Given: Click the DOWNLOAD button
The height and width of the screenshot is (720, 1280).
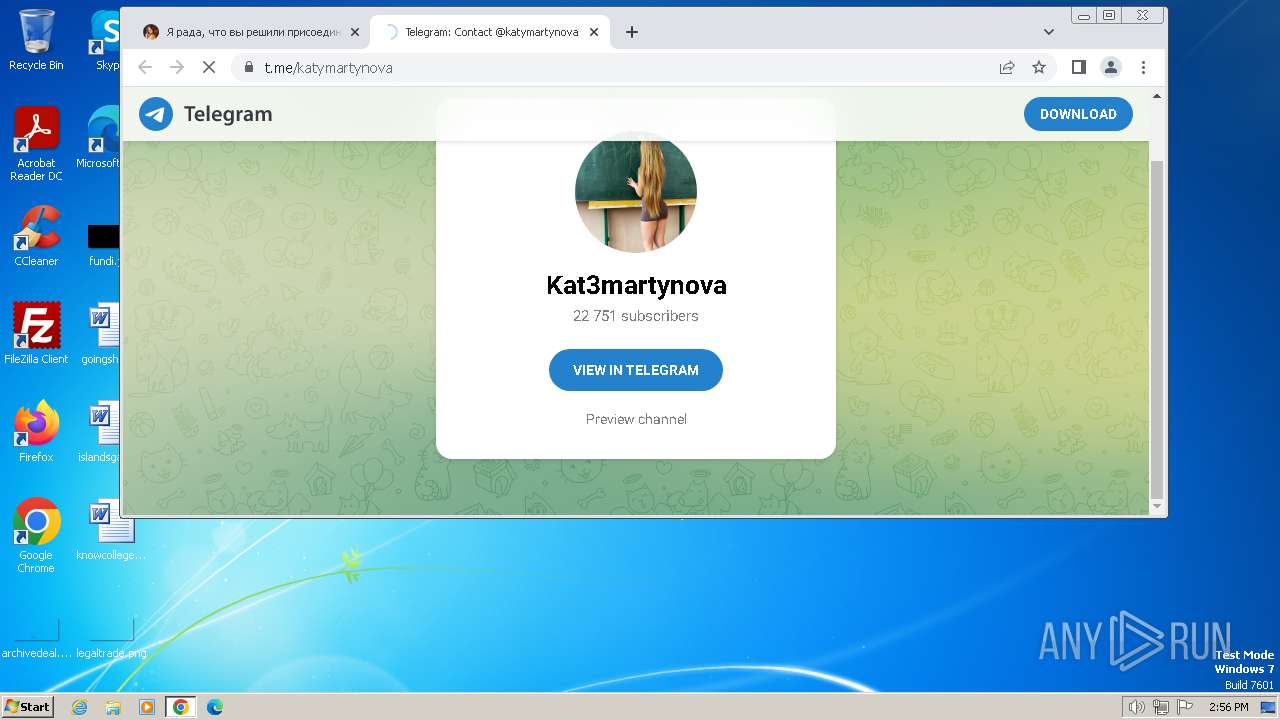Looking at the screenshot, I should (x=1078, y=114).
